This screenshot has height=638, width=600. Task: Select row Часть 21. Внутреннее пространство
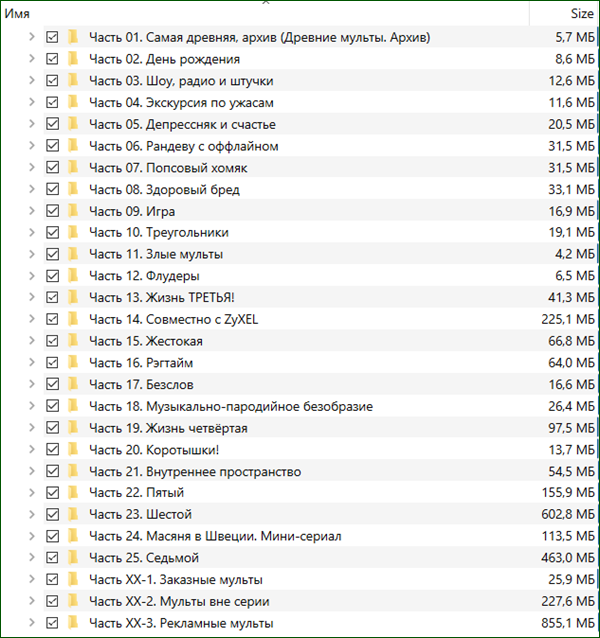tap(321, 471)
